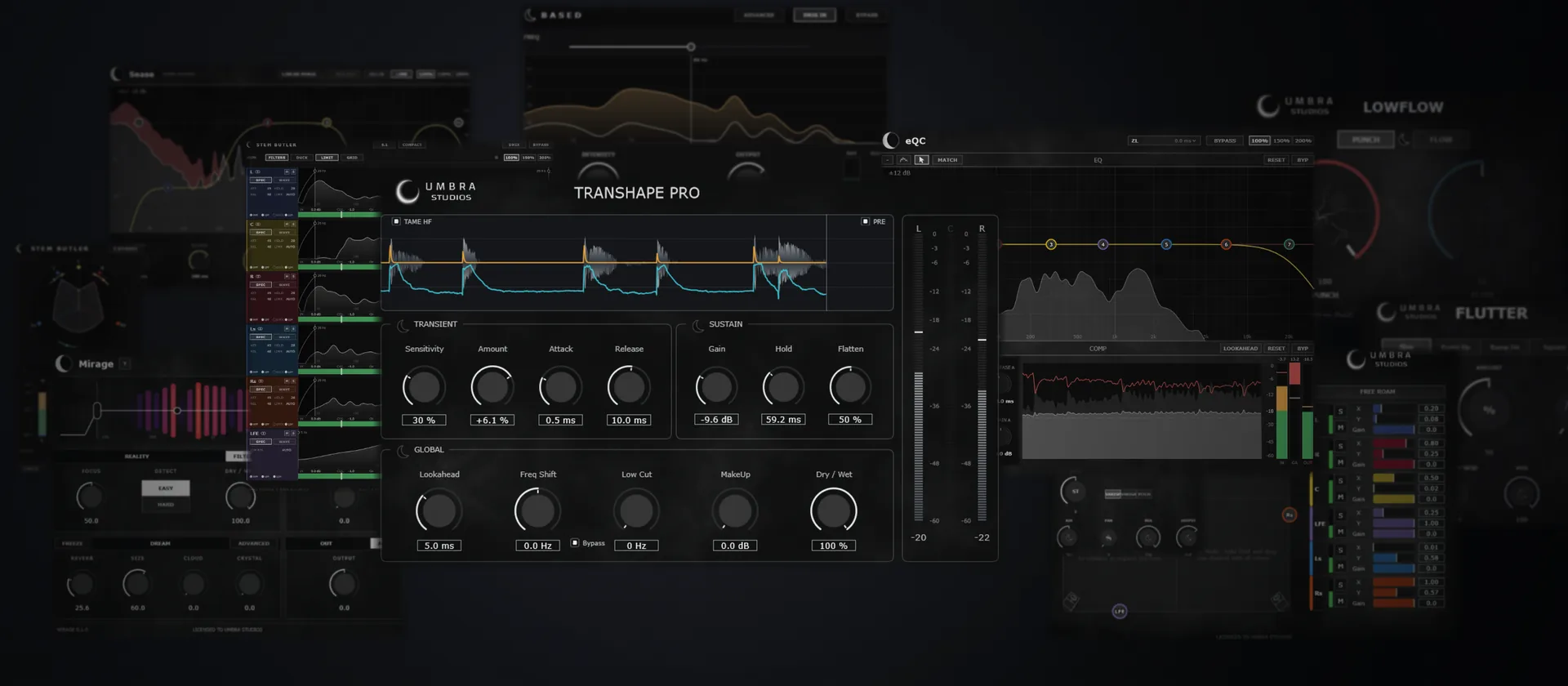Viewport: 1568px width, 686px height.
Task: Toggle the TRANSIENT section moon icon
Action: (403, 326)
